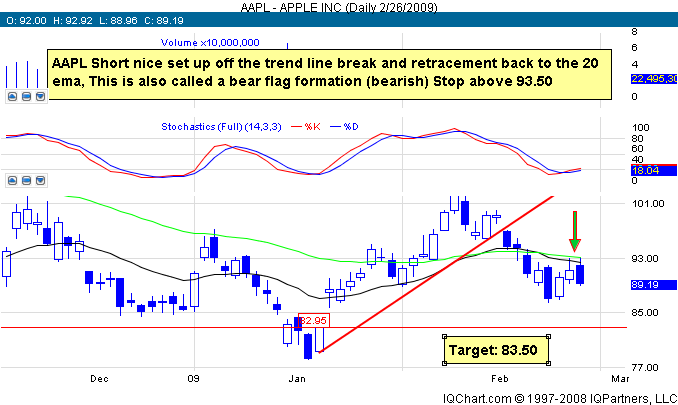This screenshot has height=405, width=678.
Task: Click the Feb date axis label
Action: [499, 379]
